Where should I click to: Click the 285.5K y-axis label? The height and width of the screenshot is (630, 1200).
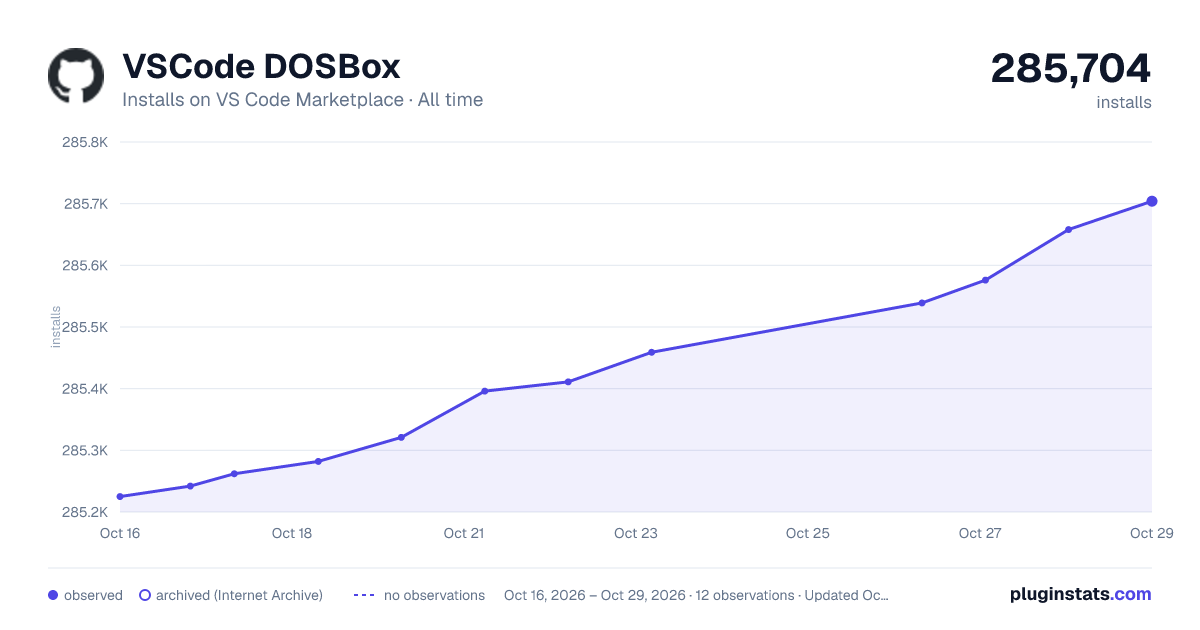(85, 327)
